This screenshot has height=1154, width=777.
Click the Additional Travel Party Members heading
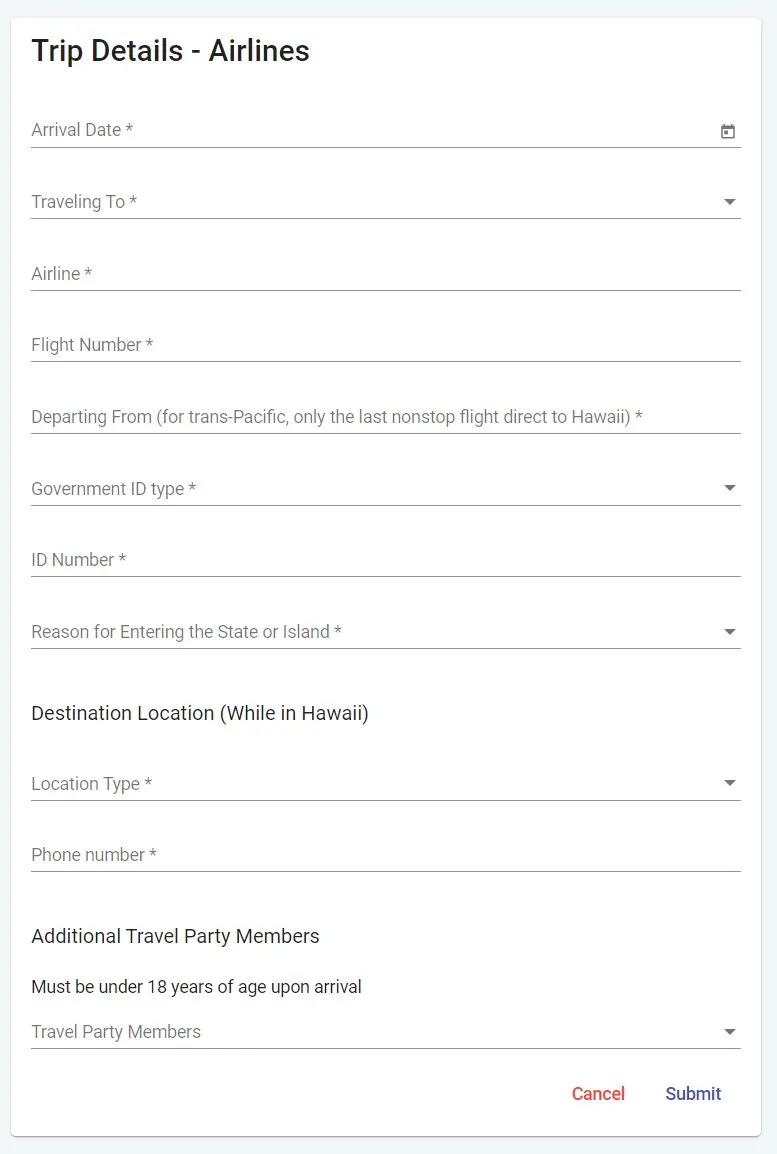(175, 937)
